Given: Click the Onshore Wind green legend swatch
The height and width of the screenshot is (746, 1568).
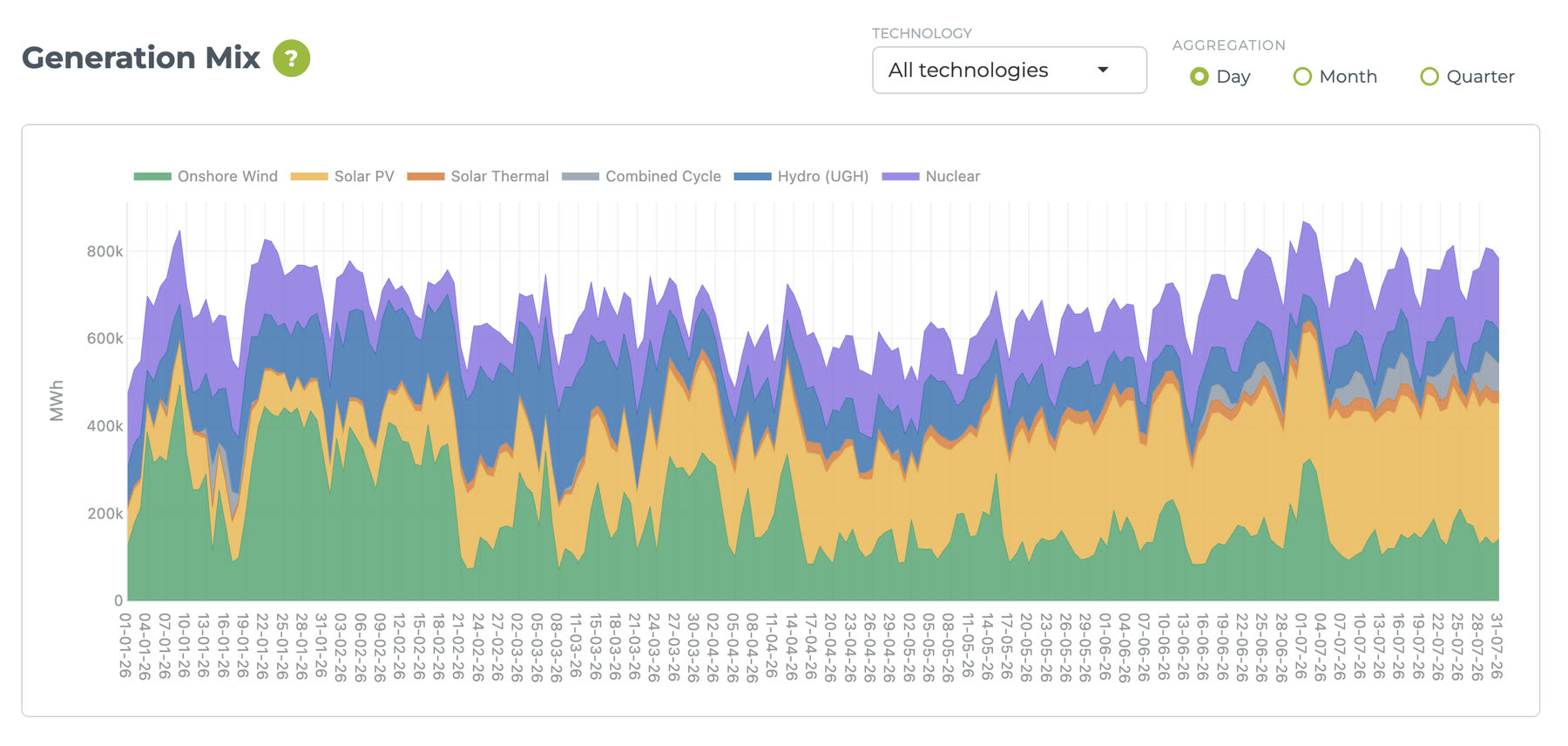Looking at the screenshot, I should [x=152, y=176].
